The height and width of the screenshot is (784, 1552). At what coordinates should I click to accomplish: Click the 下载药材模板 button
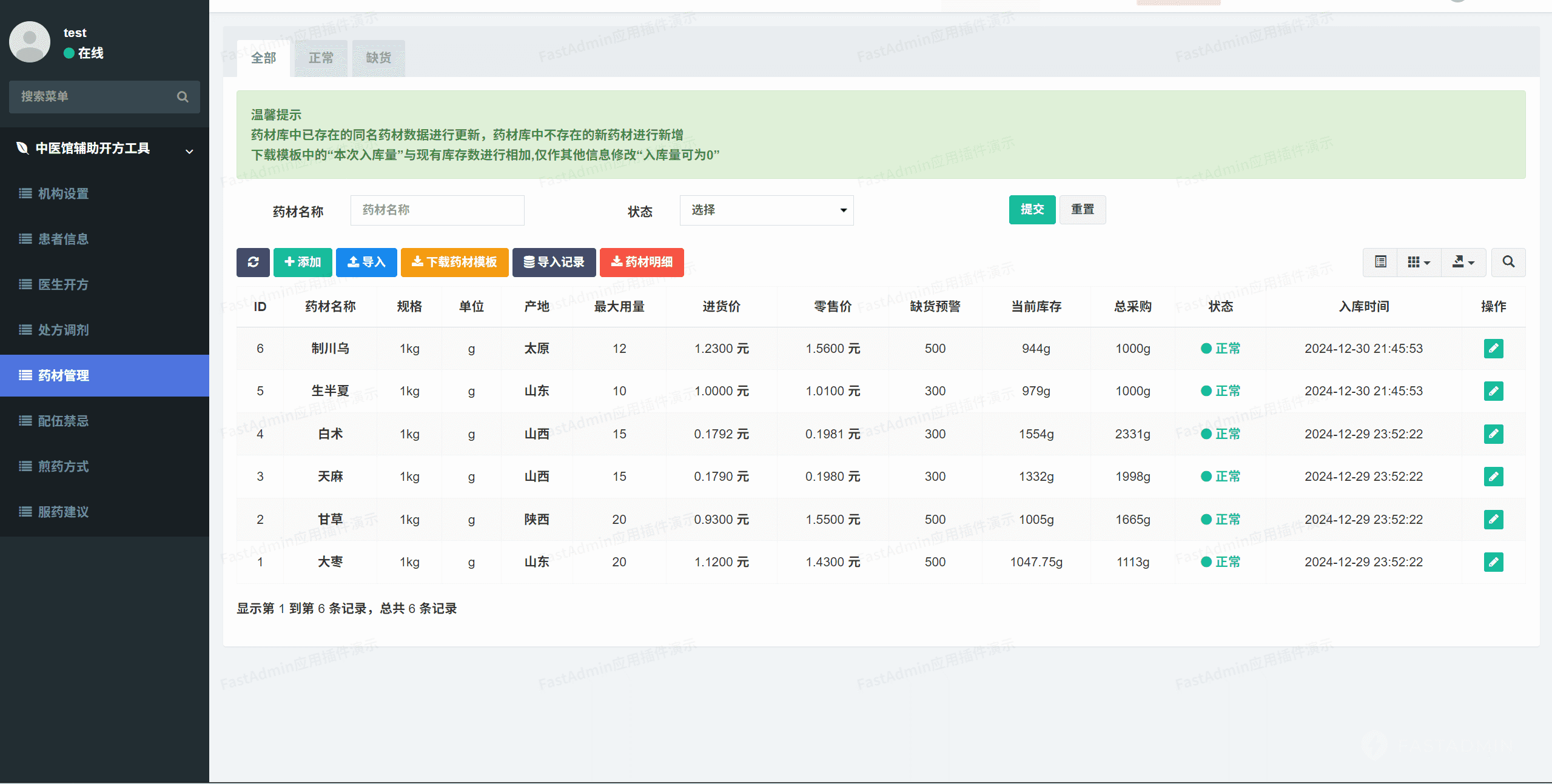tap(454, 262)
